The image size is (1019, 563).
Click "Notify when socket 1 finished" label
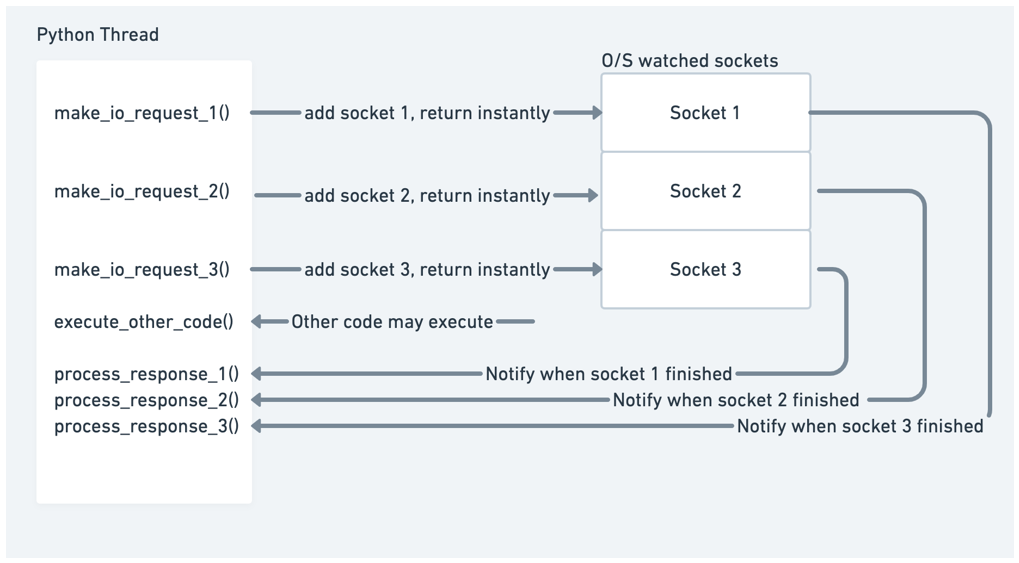608,374
